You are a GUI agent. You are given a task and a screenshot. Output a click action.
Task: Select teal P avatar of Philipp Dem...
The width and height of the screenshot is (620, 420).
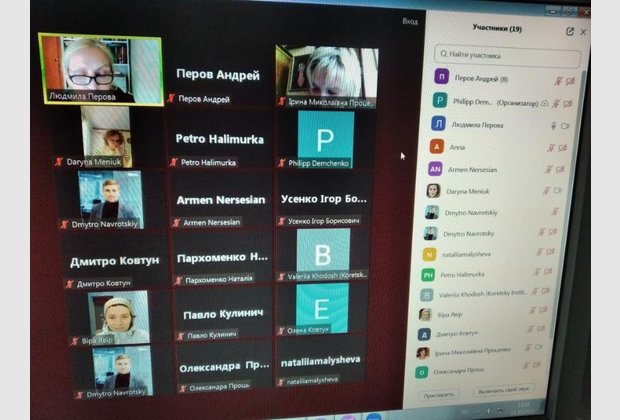click(440, 100)
